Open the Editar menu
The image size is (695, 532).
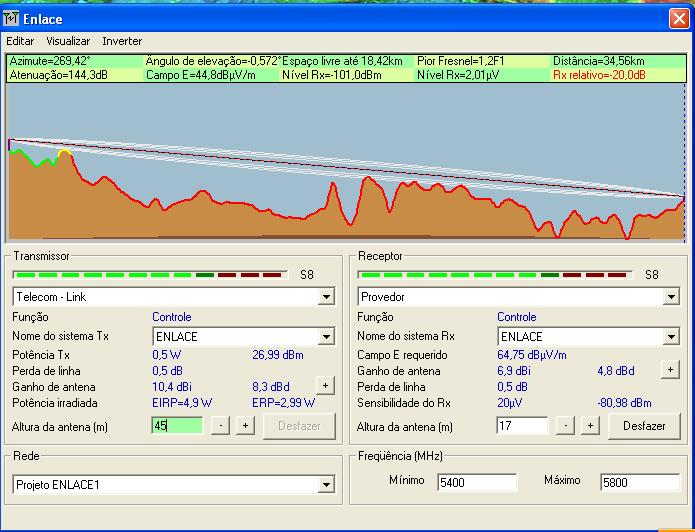(x=20, y=41)
